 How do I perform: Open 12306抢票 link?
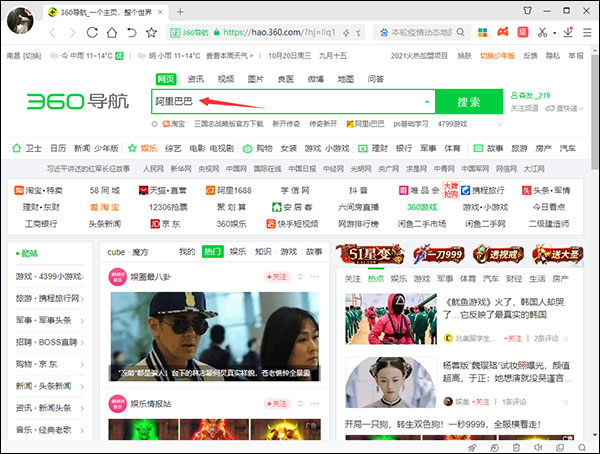[x=168, y=207]
